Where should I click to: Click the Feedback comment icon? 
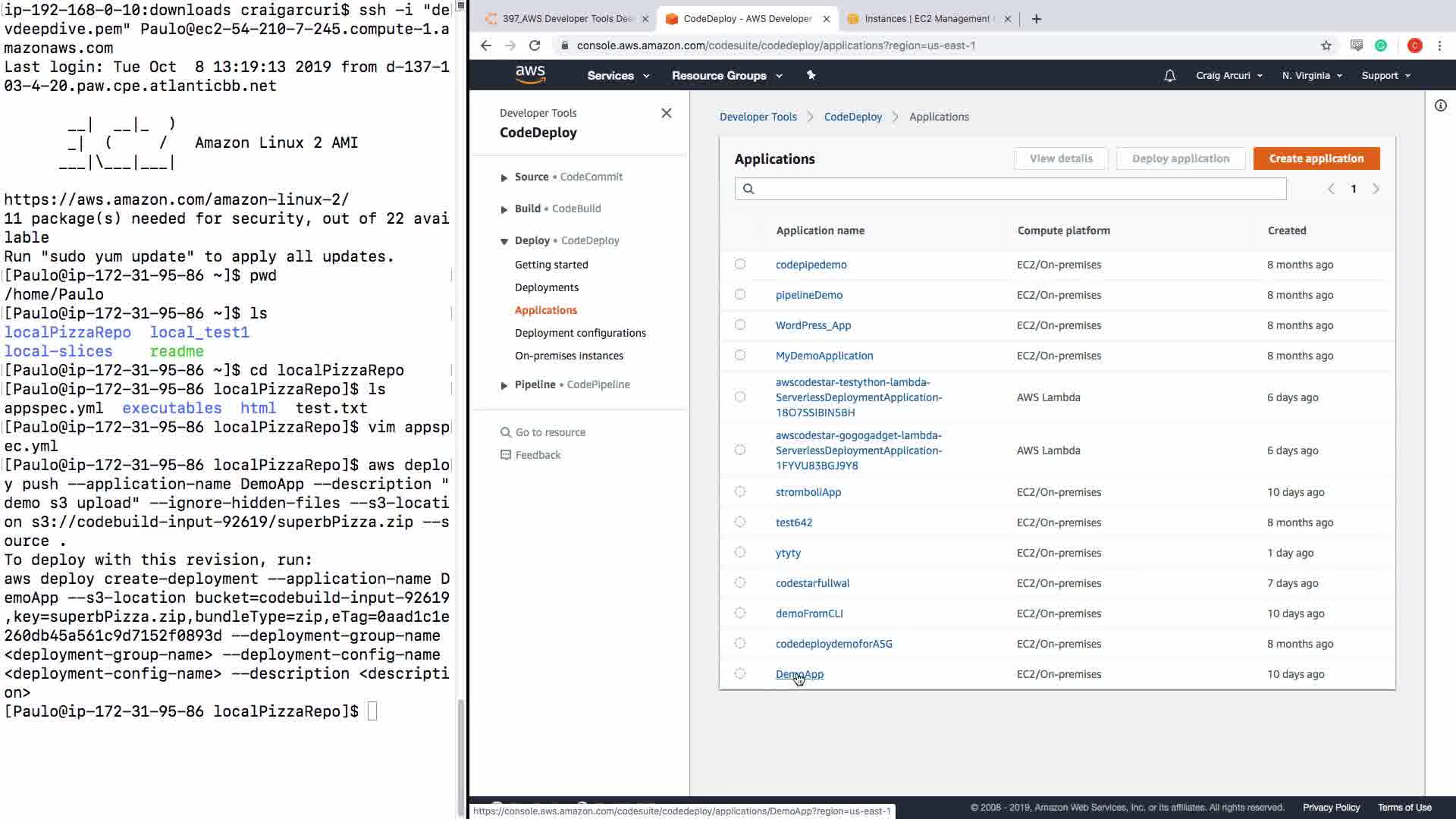click(506, 455)
